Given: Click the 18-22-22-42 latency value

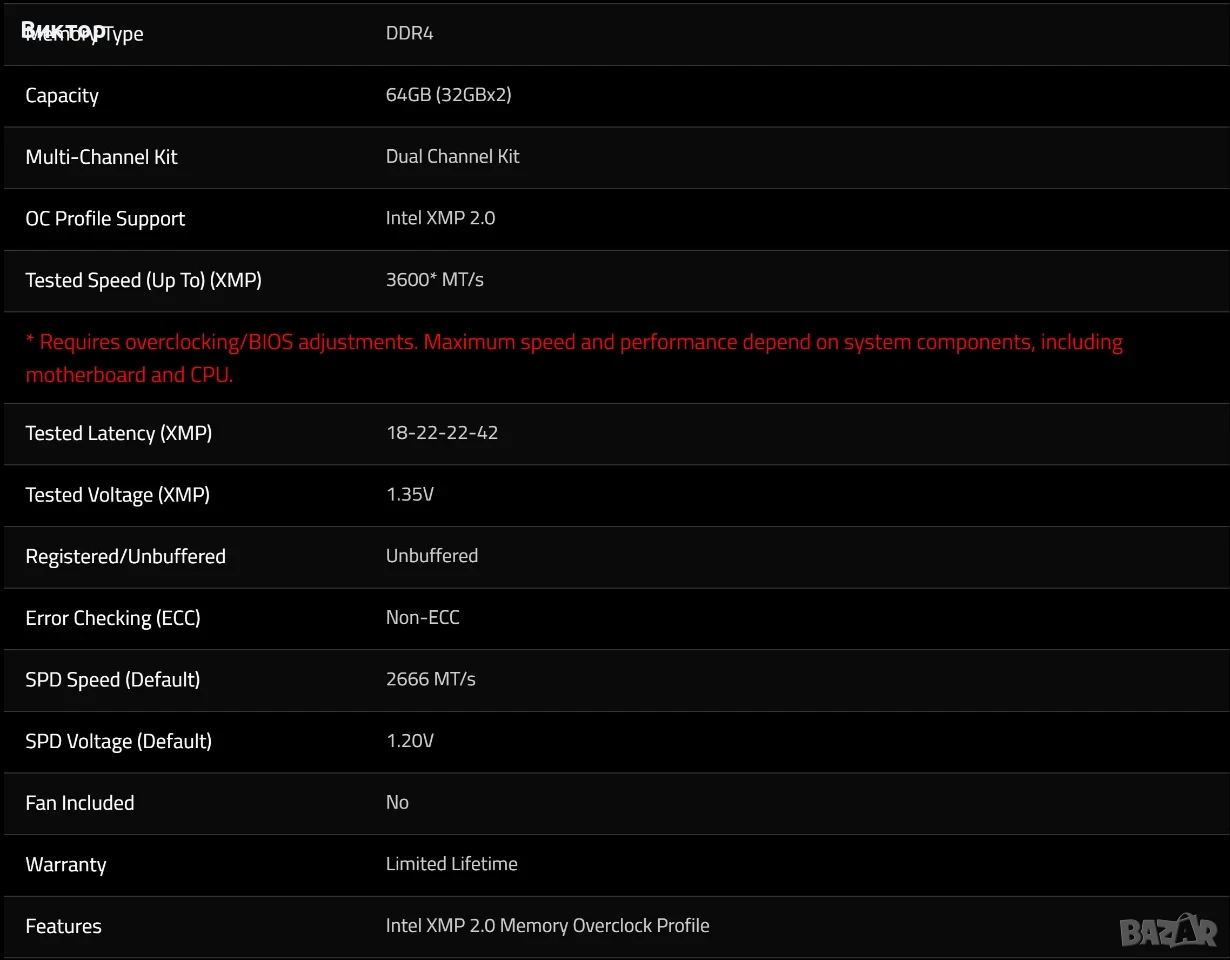Looking at the screenshot, I should [442, 432].
